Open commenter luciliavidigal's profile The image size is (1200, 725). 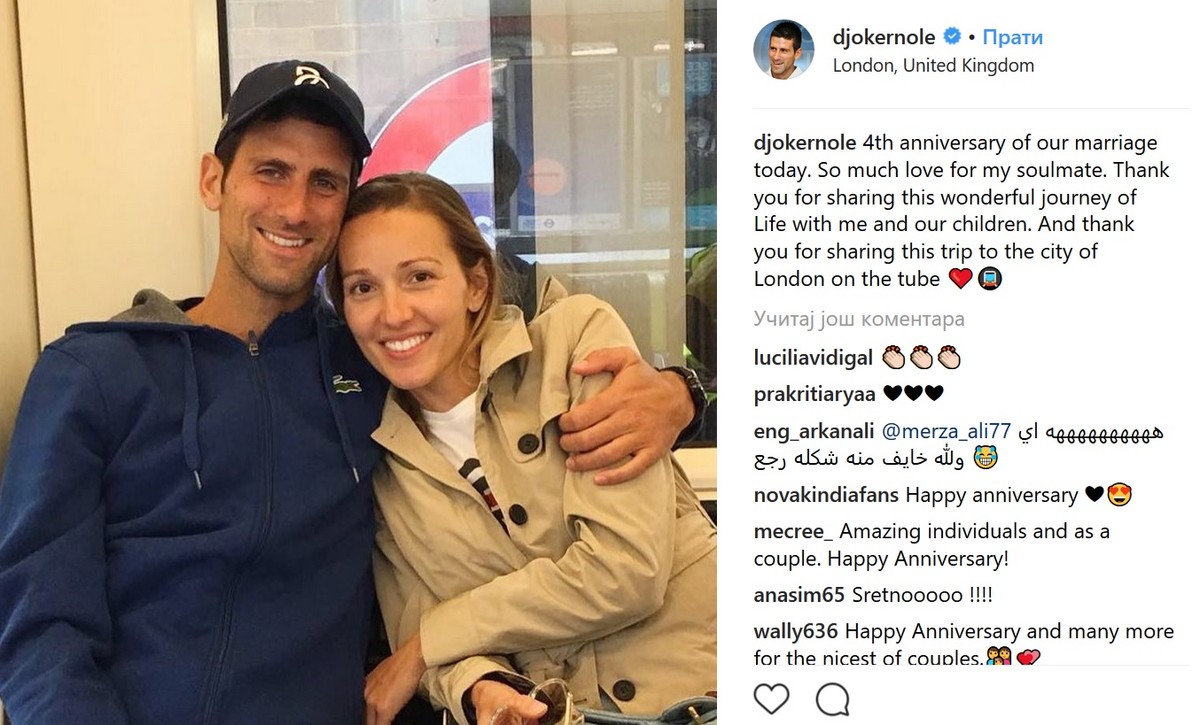pos(814,357)
